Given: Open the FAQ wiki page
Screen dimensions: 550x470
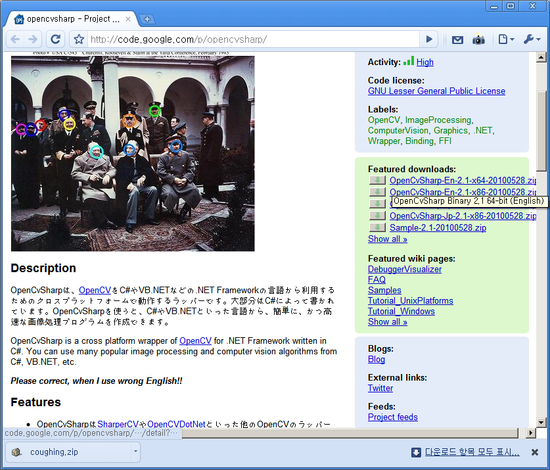Looking at the screenshot, I should click(x=376, y=280).
